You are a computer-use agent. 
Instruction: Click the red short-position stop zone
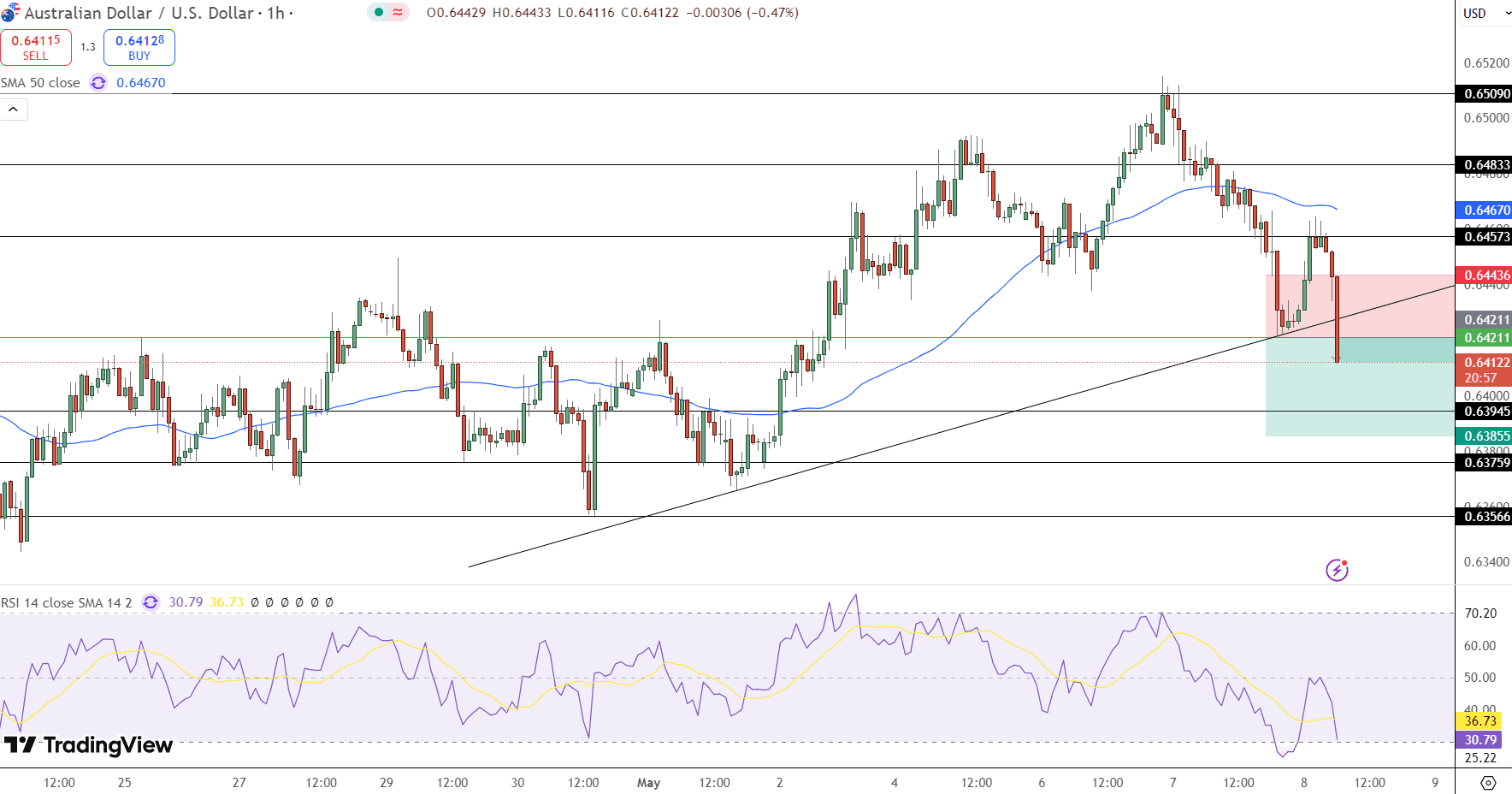point(1360,306)
